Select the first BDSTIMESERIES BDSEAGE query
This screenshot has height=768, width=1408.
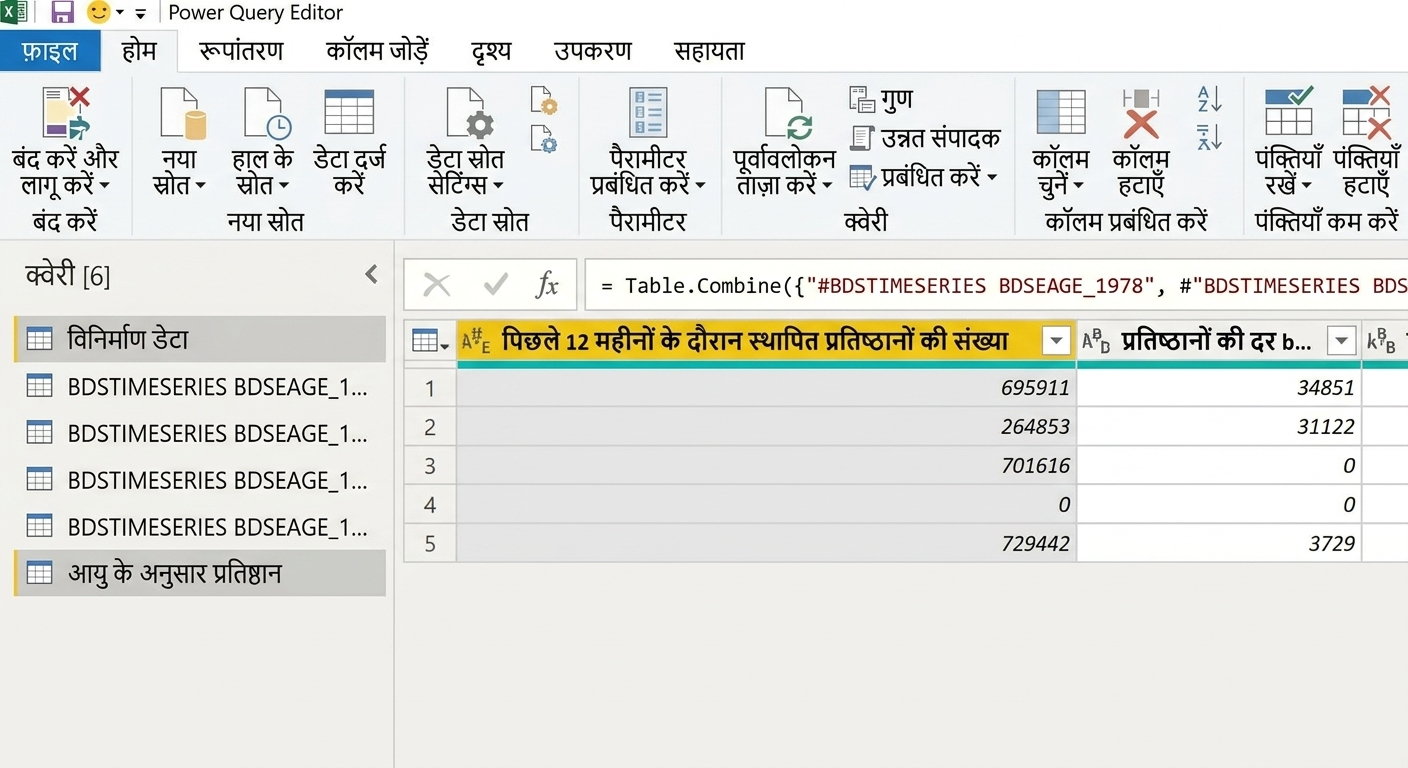[x=200, y=386]
